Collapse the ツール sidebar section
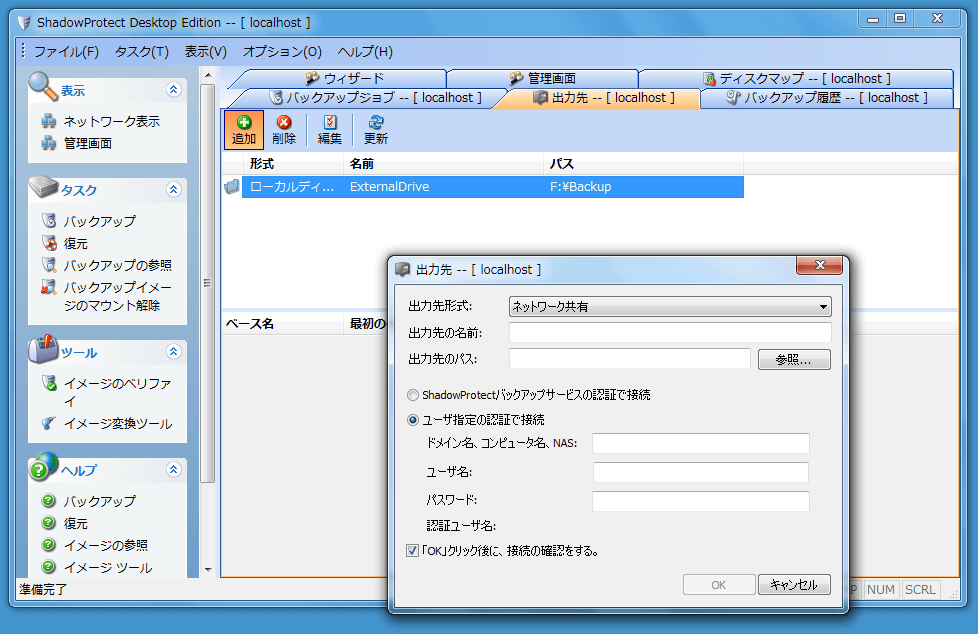 pyautogui.click(x=174, y=351)
